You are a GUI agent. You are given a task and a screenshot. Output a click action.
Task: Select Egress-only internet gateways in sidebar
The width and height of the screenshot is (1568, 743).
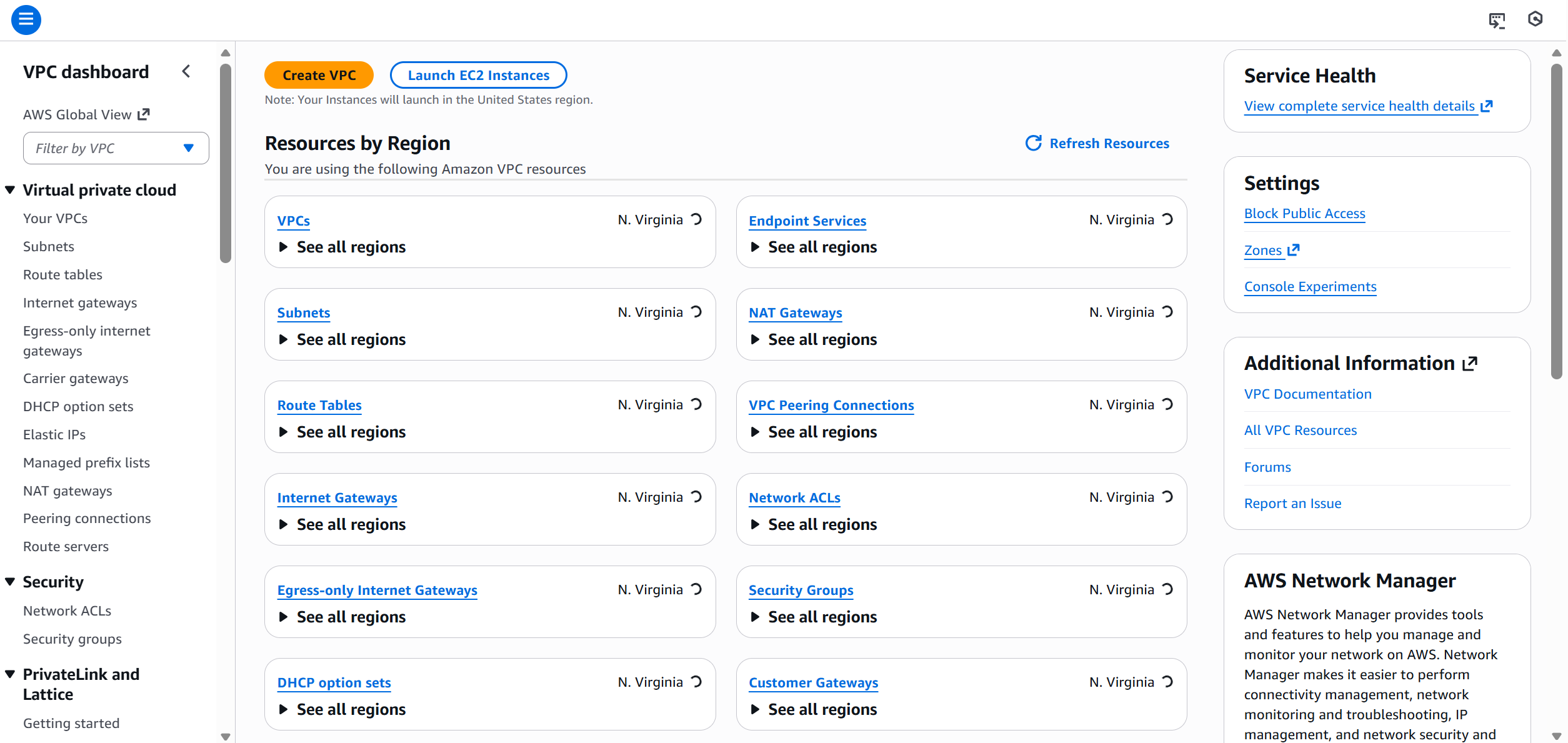tap(87, 341)
